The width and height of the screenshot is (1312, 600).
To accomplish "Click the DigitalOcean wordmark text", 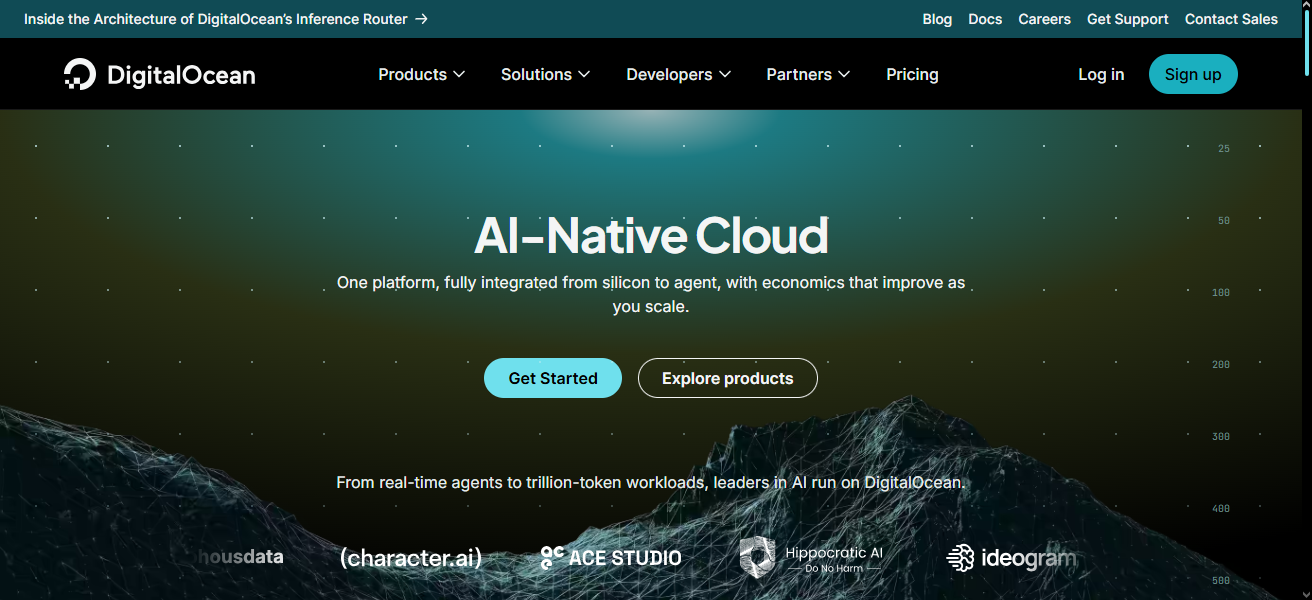I will pos(181,75).
